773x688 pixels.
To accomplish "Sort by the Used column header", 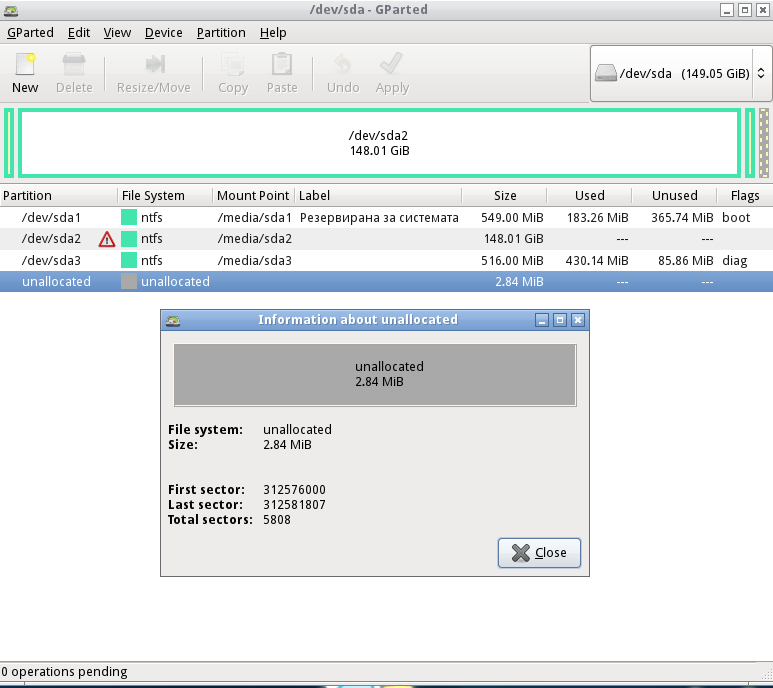I will pyautogui.click(x=589, y=196).
